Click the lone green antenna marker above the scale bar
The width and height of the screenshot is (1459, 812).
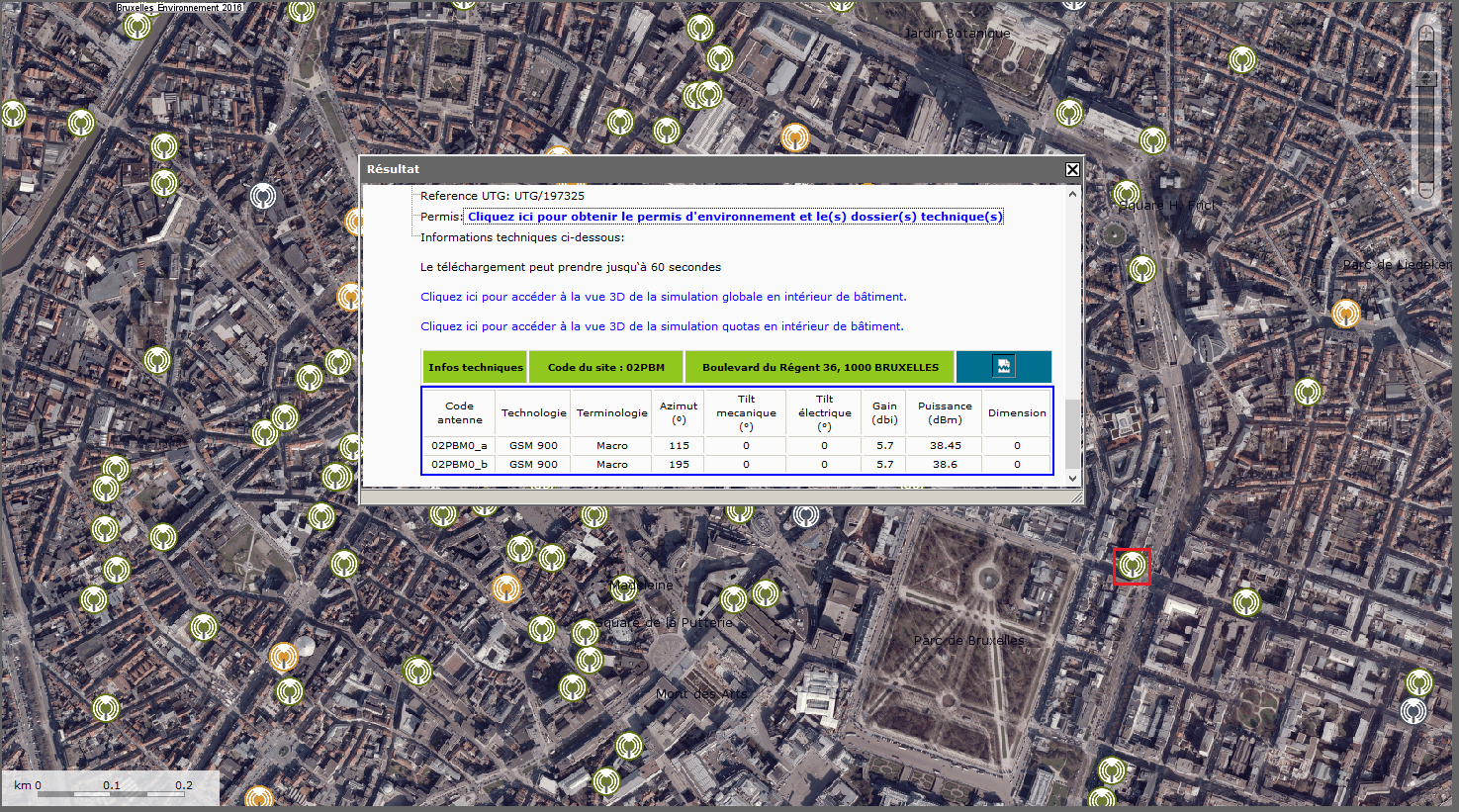coord(106,708)
